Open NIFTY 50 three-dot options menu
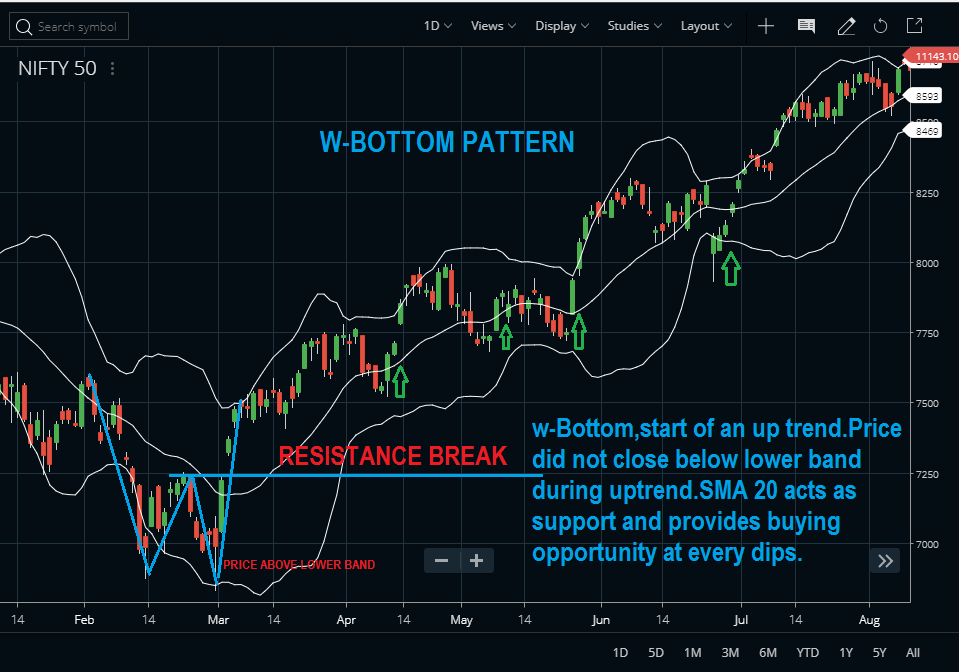959x672 pixels. pos(113,68)
